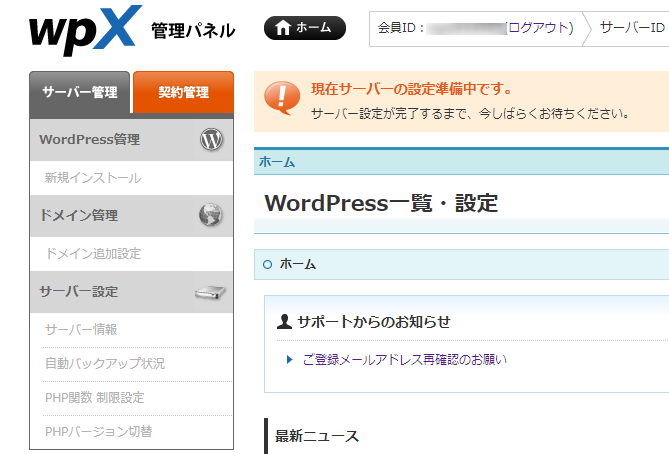Click the orange exclamation alert icon
The image size is (669, 454).
282,98
